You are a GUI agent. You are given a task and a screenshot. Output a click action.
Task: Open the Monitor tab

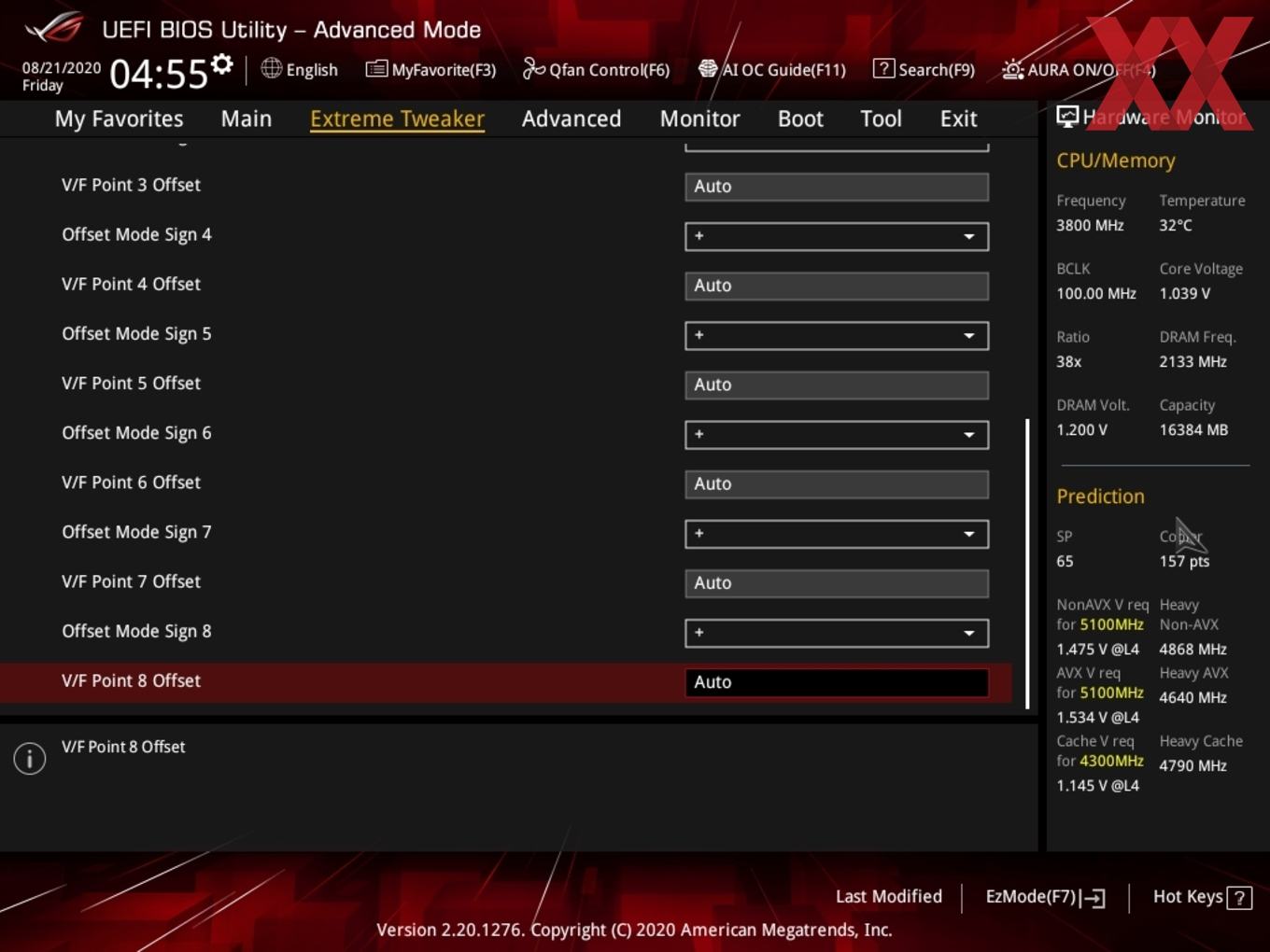(699, 119)
